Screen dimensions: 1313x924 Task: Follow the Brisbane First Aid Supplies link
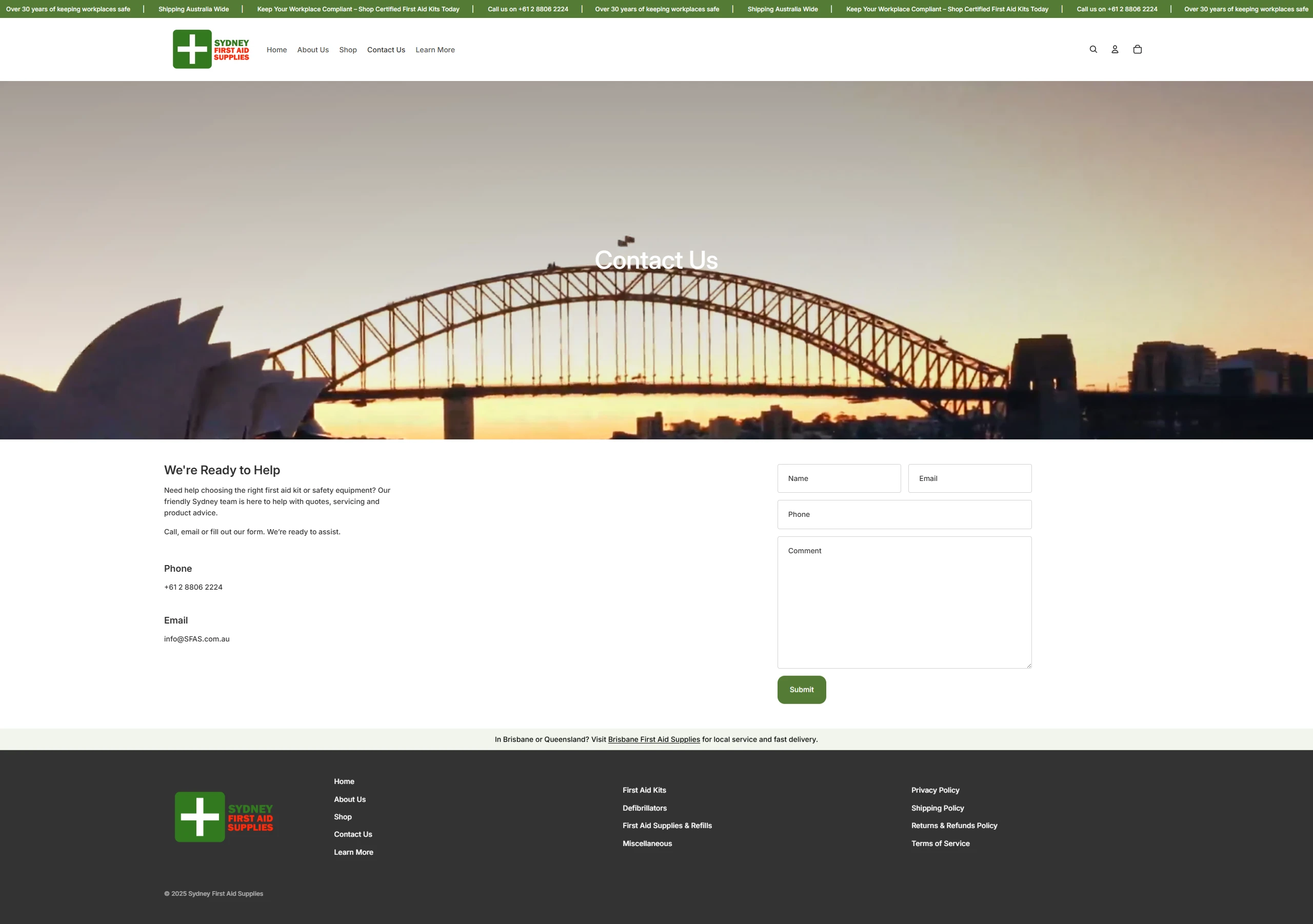(653, 739)
